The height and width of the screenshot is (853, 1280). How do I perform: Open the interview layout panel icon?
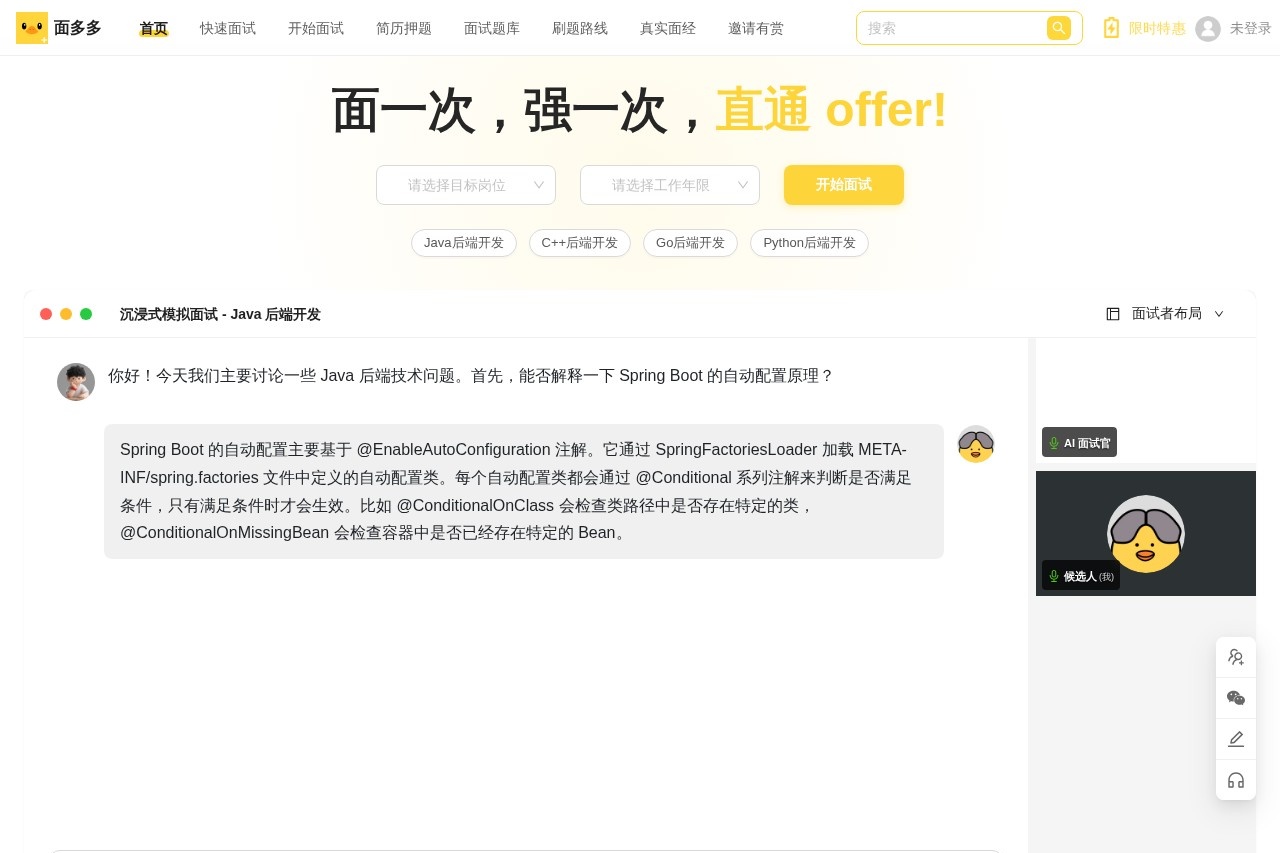point(1113,313)
